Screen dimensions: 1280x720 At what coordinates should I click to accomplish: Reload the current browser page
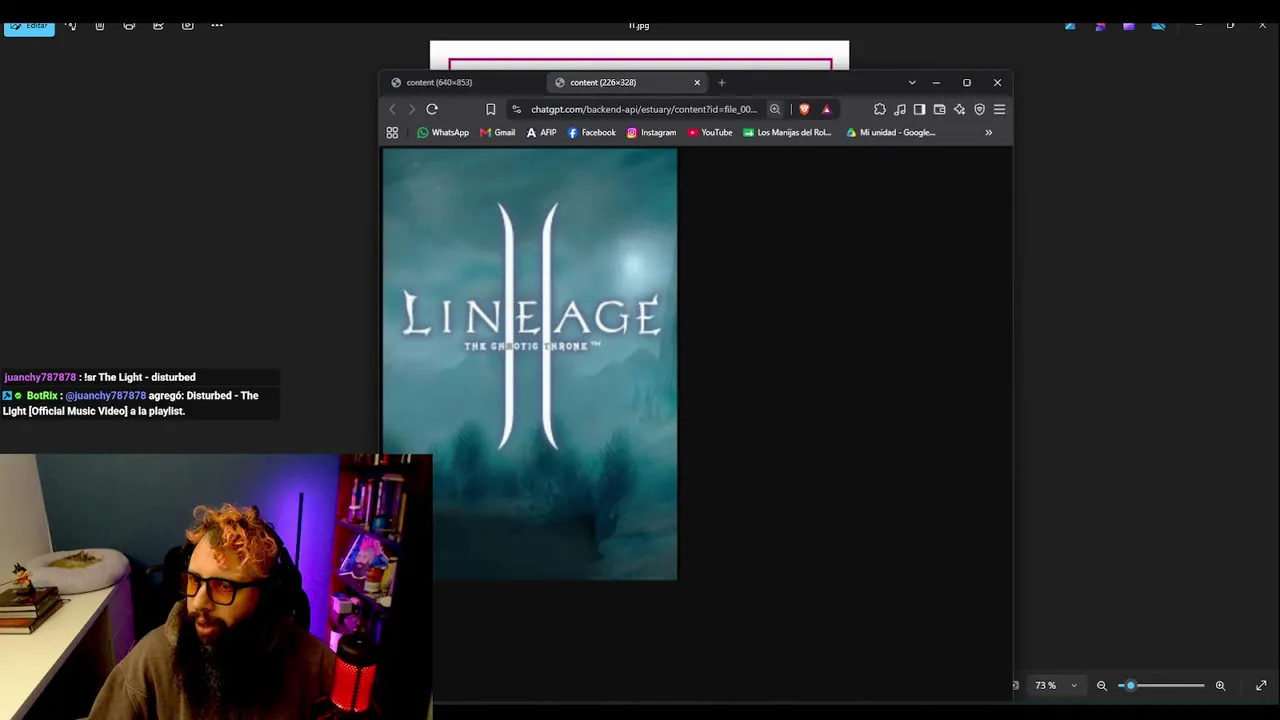coord(432,109)
